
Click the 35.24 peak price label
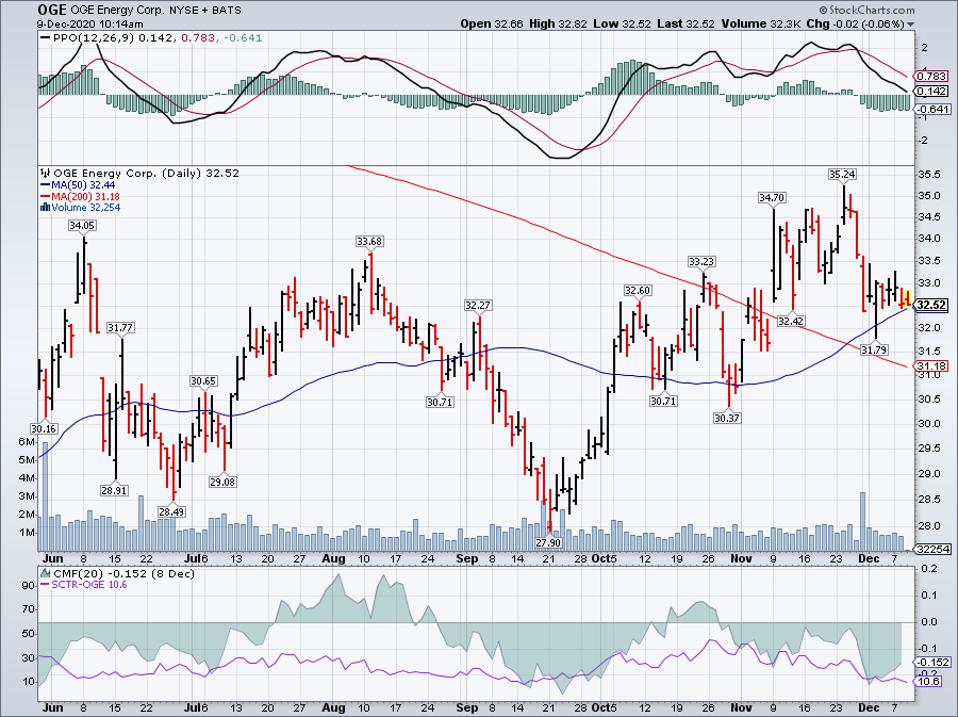click(x=842, y=175)
